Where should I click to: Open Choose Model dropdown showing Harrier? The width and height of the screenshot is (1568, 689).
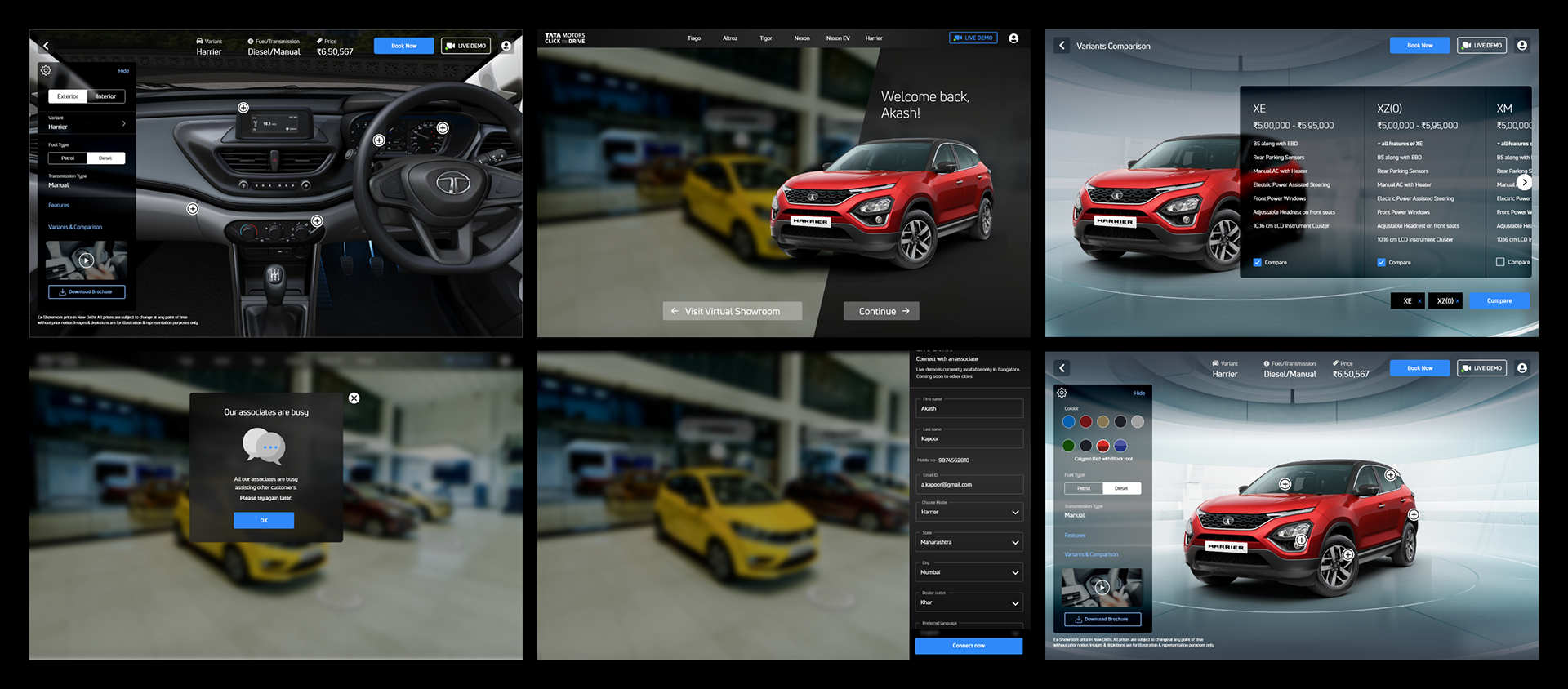coord(969,512)
